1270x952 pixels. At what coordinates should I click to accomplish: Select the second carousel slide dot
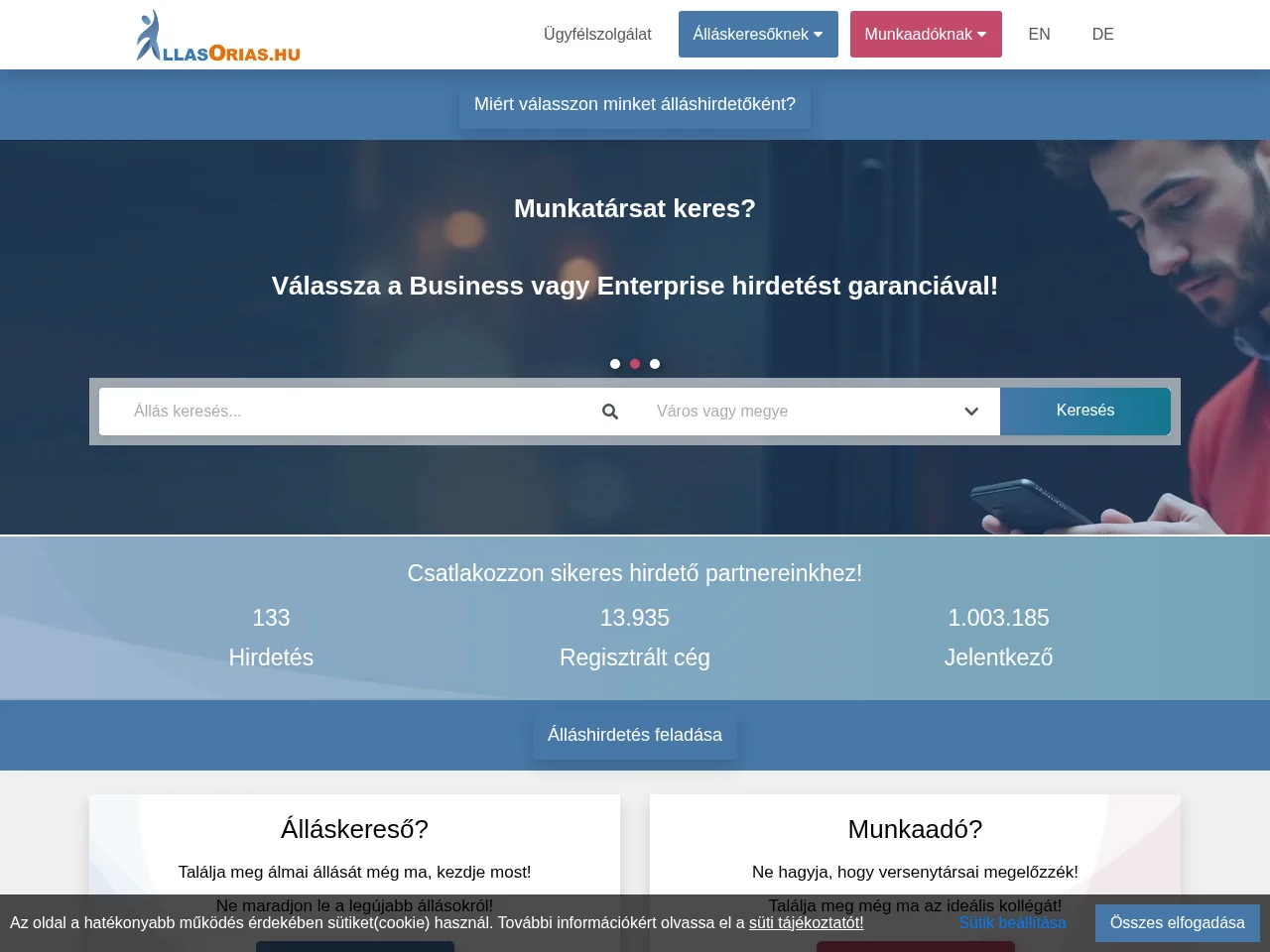click(x=635, y=364)
